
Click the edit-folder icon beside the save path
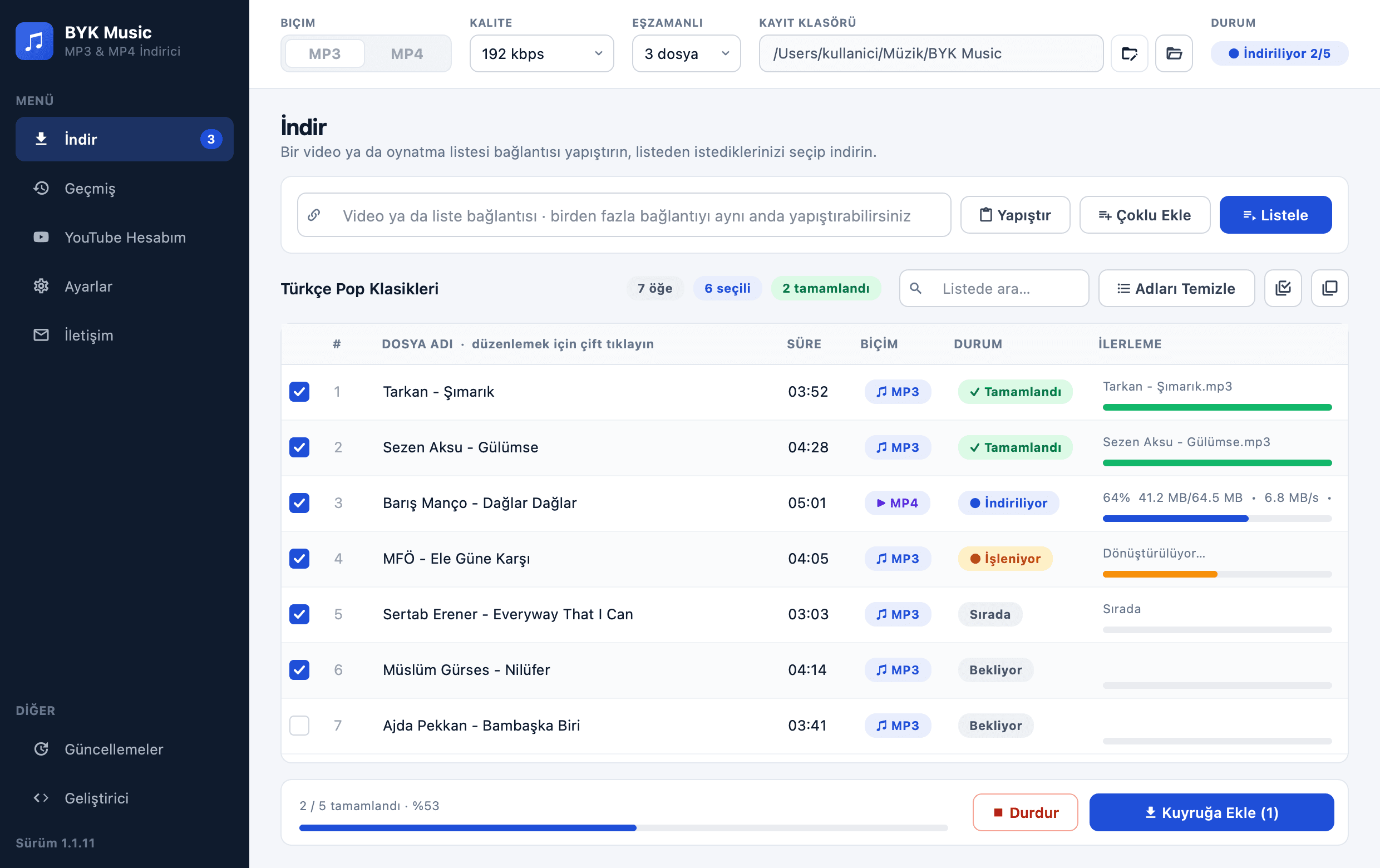1129,54
